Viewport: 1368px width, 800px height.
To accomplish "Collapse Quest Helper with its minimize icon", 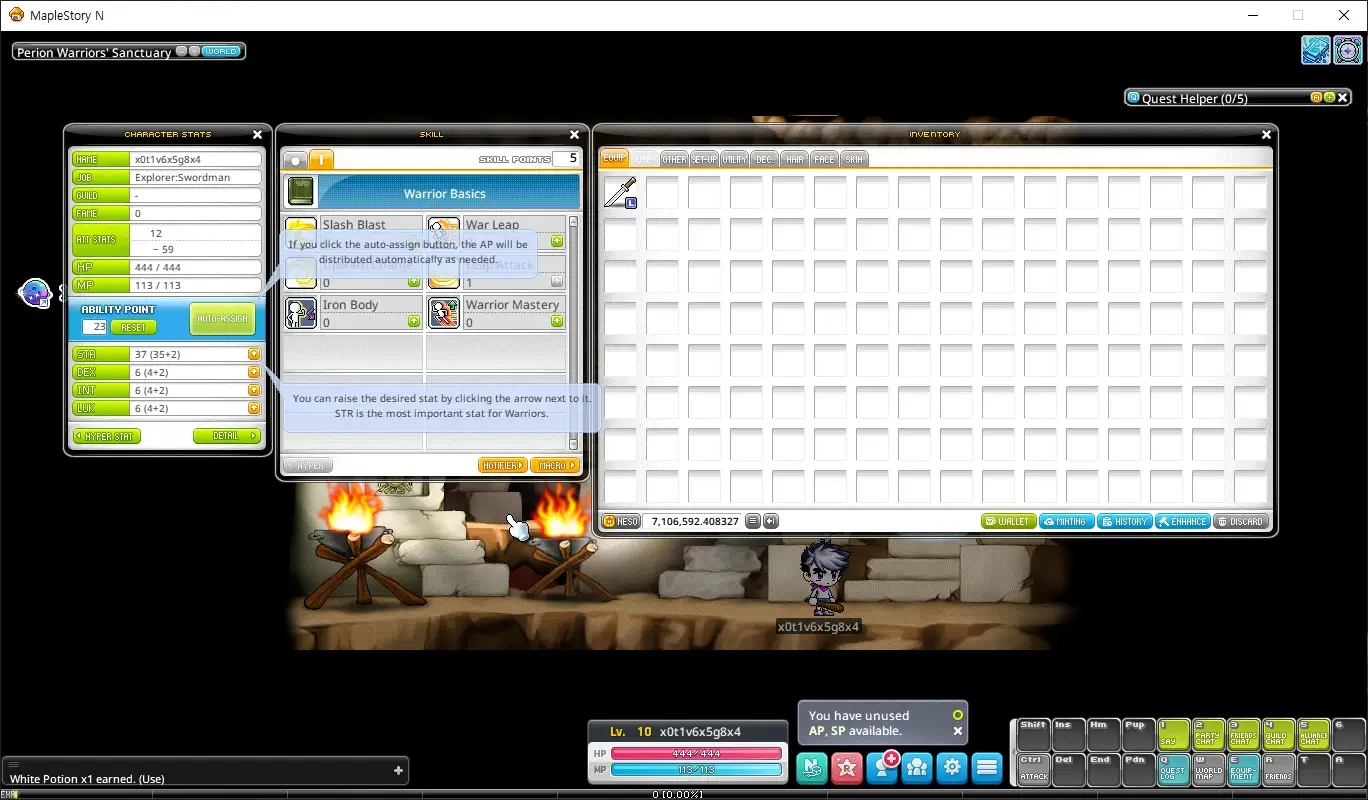I will tap(1330, 98).
